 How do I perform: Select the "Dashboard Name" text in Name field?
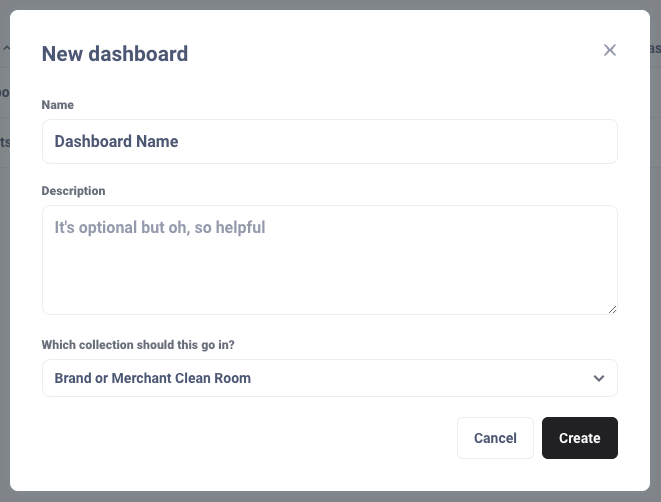(x=116, y=142)
